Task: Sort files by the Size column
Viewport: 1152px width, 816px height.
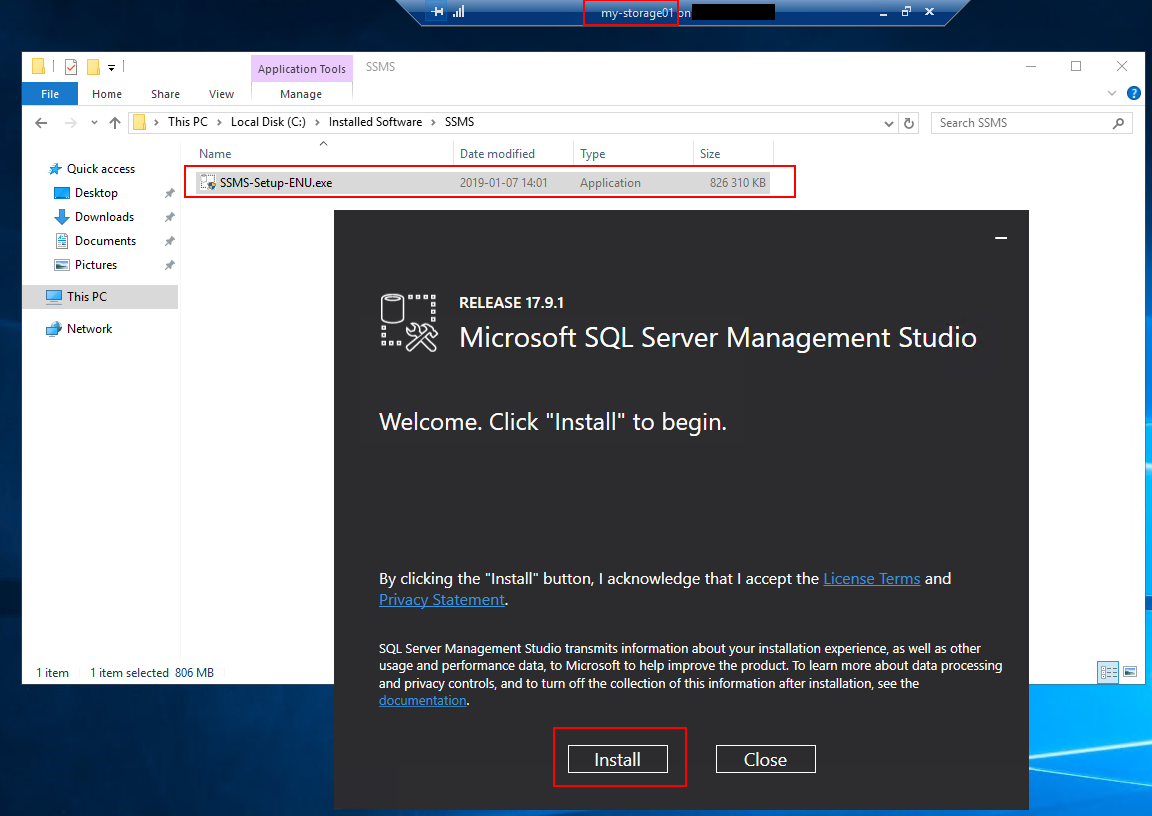Action: [x=732, y=154]
